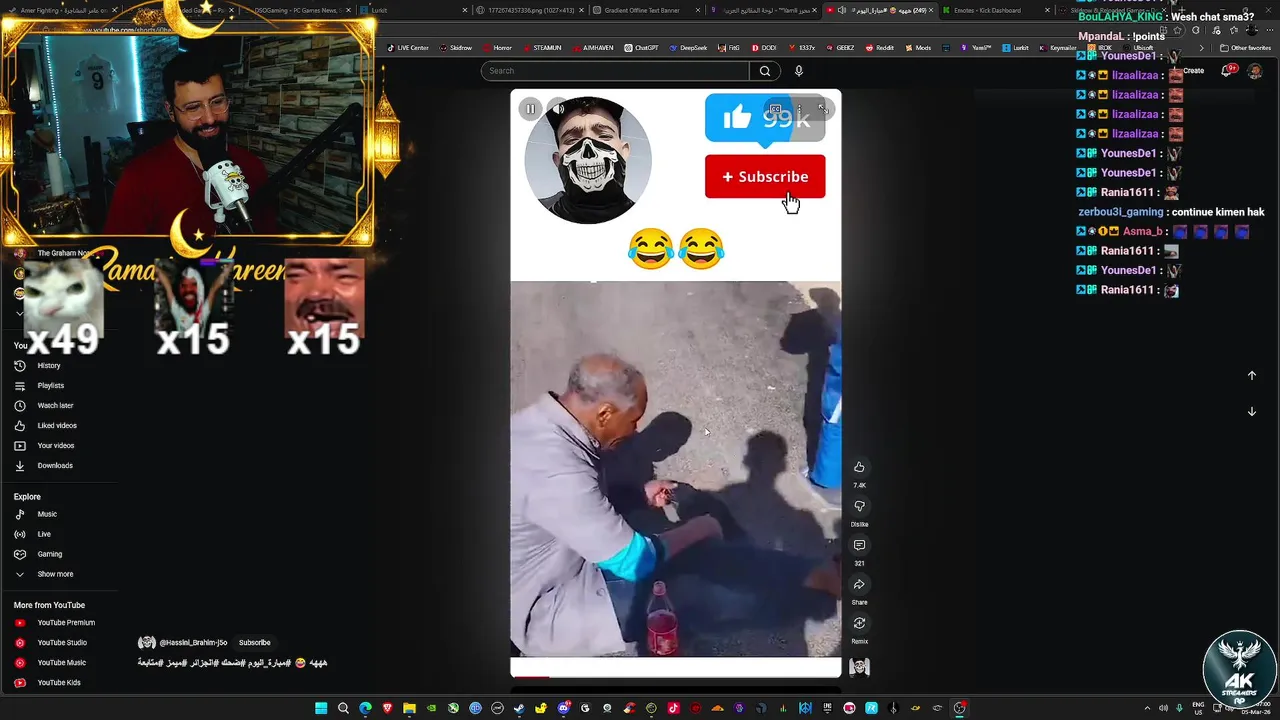This screenshot has height=720, width=1280.
Task: Open the ChatGPT bookmark
Action: click(641, 48)
